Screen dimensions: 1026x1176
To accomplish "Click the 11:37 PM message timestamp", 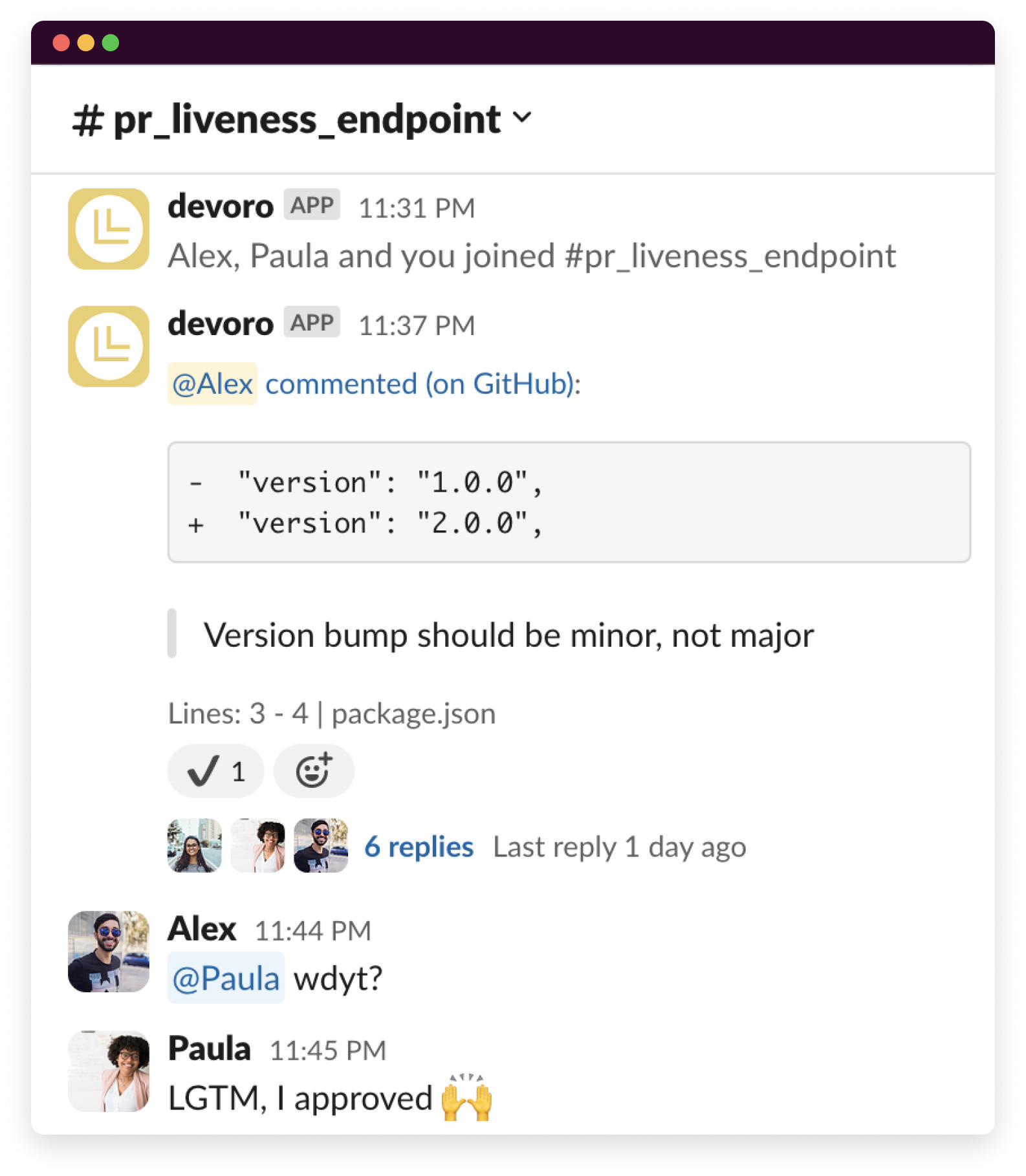I will 417,325.
